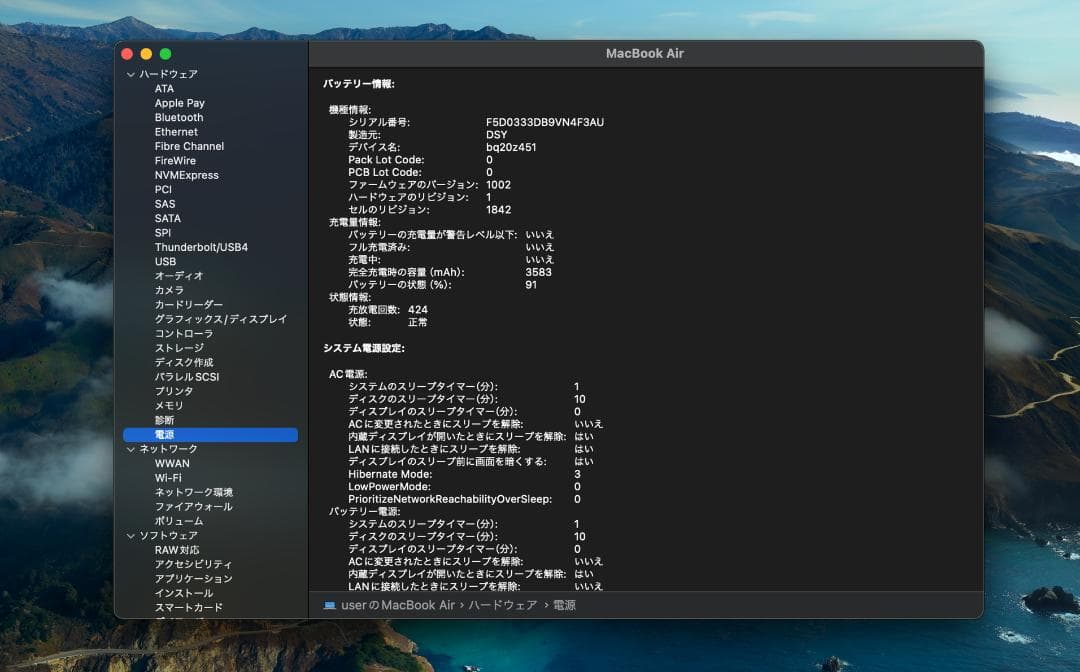Select the Apple Pay entry
This screenshot has width=1080, height=672.
pyautogui.click(x=180, y=102)
